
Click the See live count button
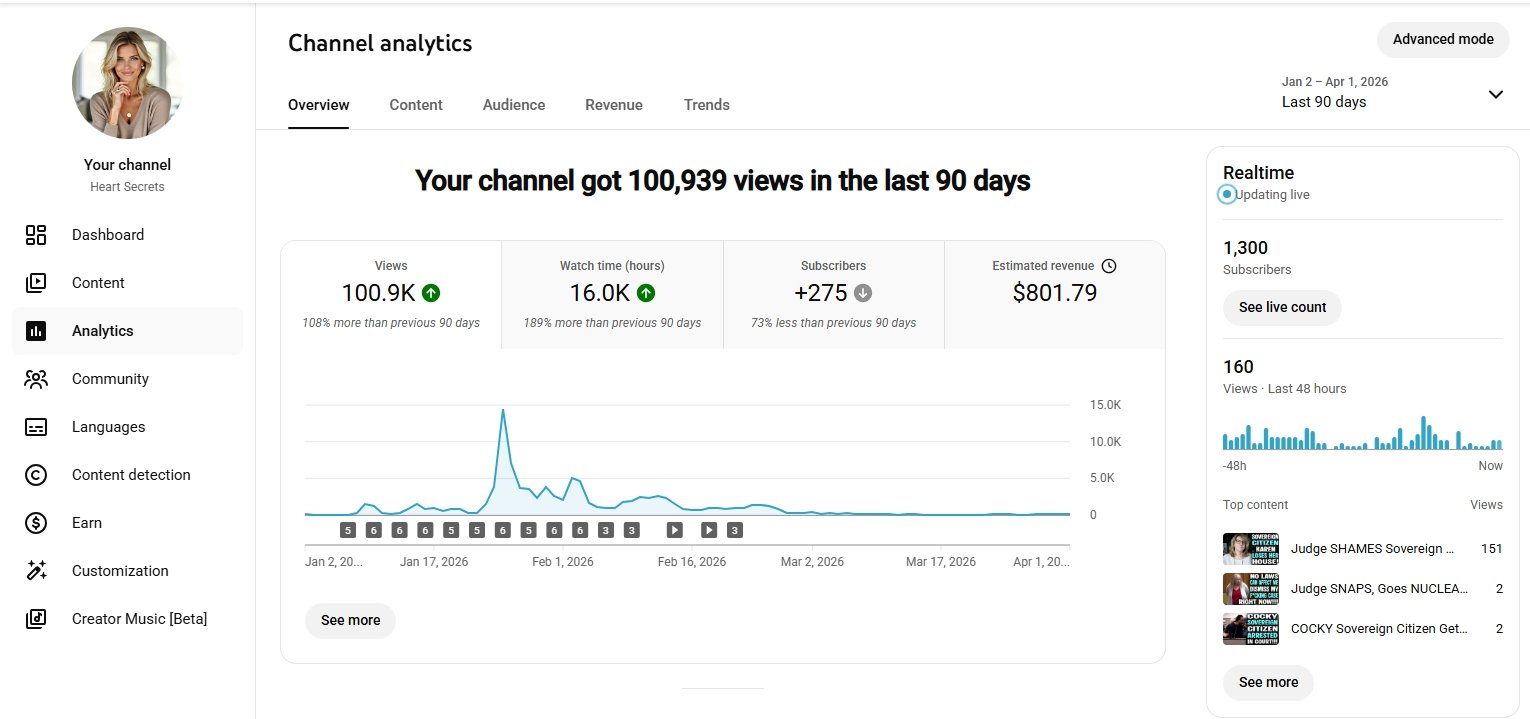[x=1282, y=307]
